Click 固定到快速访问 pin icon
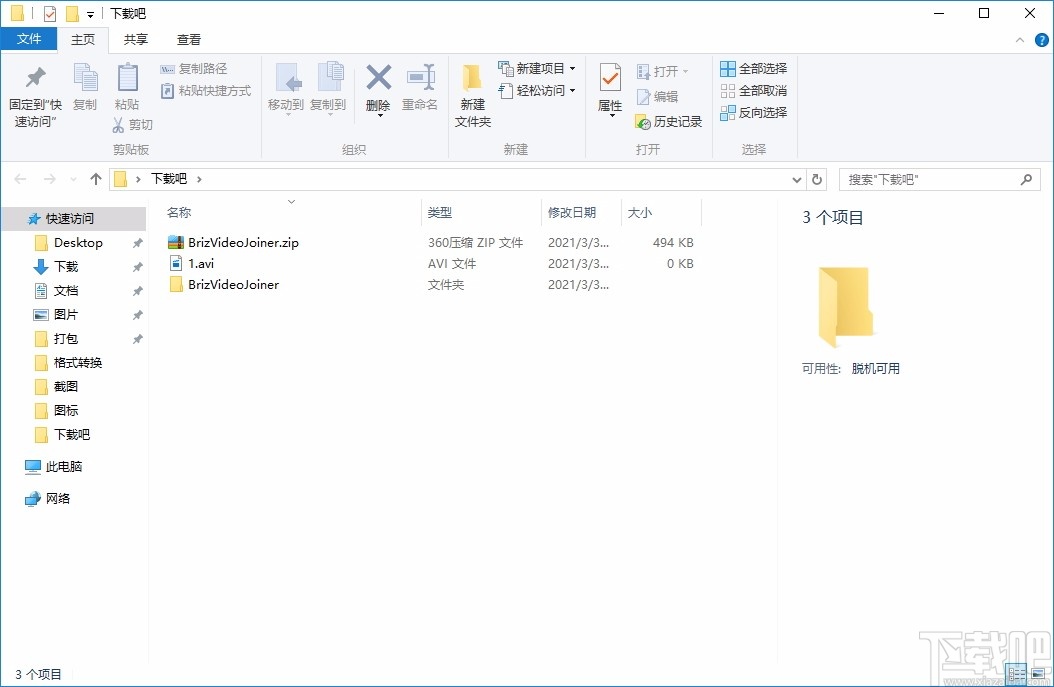1054x687 pixels. (x=35, y=90)
